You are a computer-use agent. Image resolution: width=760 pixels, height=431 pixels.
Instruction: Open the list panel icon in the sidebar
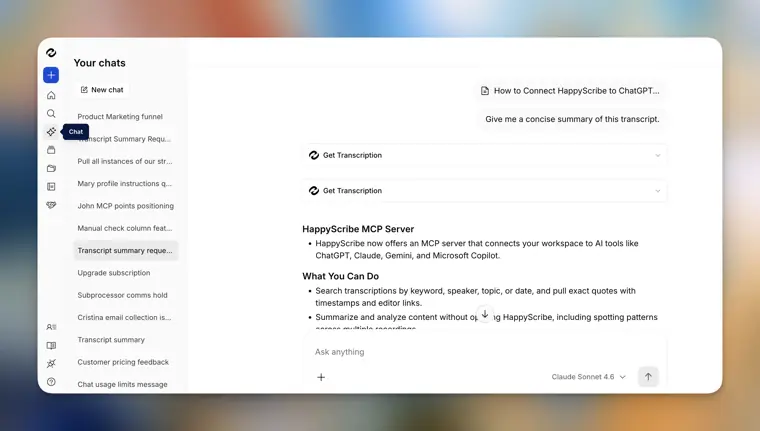(51, 187)
